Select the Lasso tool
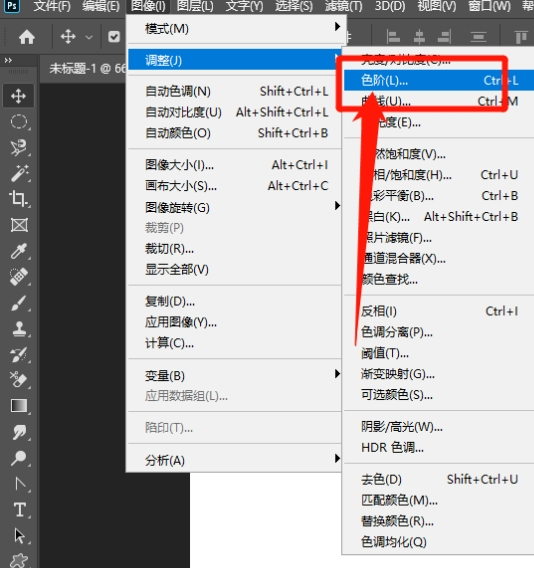Screen dimensions: 534x568 (x=19, y=147)
